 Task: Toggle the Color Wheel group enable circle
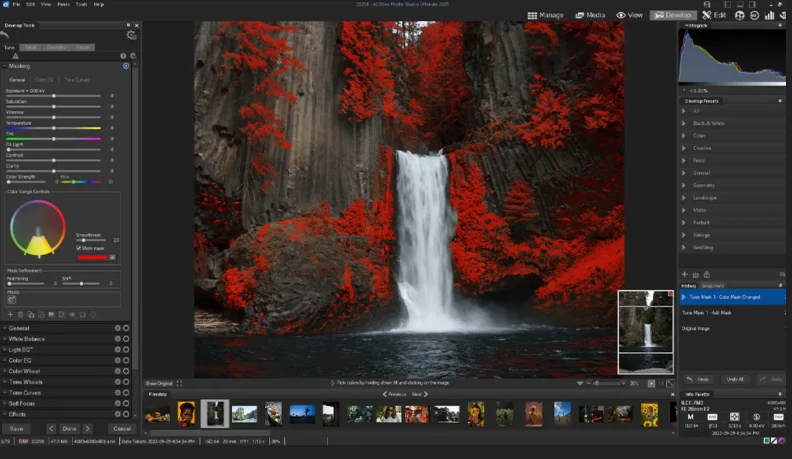point(126,371)
